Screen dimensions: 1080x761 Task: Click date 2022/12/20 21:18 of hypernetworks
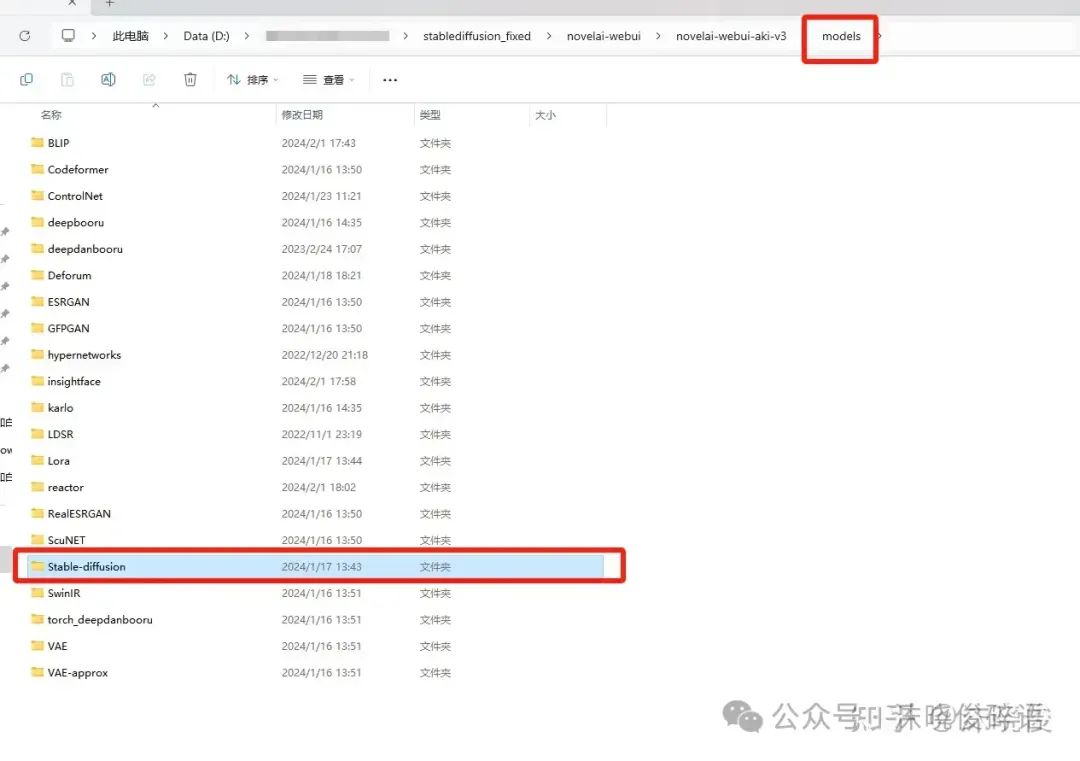pos(324,355)
